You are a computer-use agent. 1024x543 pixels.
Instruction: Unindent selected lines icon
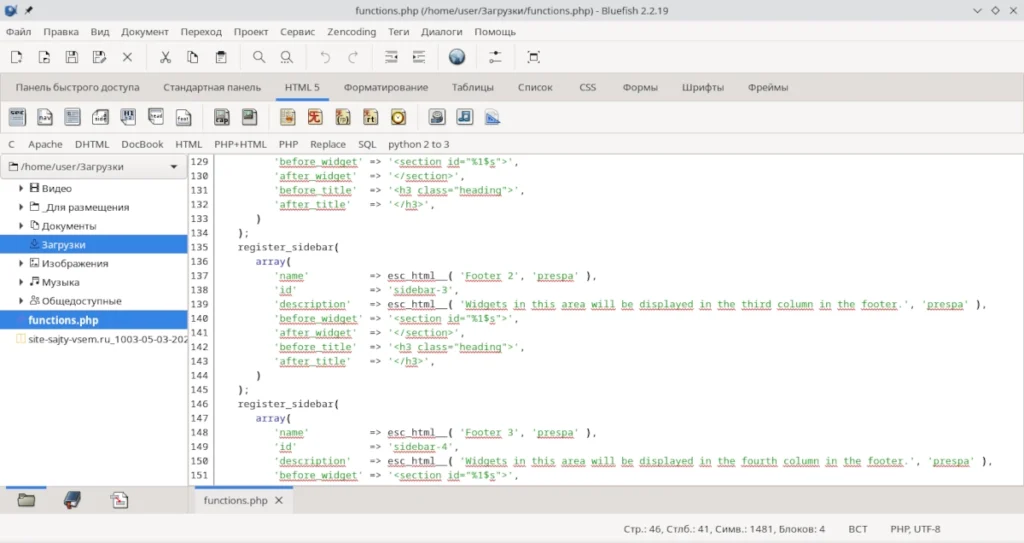point(391,58)
